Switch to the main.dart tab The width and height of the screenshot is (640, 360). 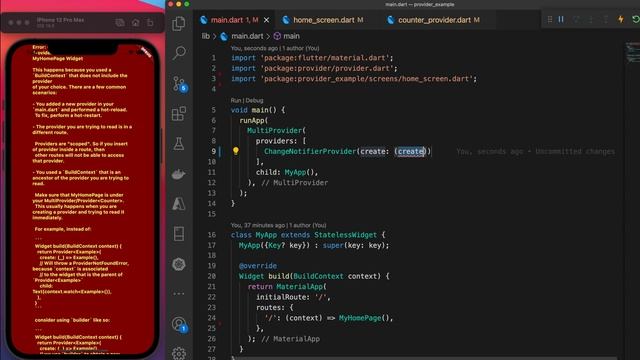click(x=234, y=20)
